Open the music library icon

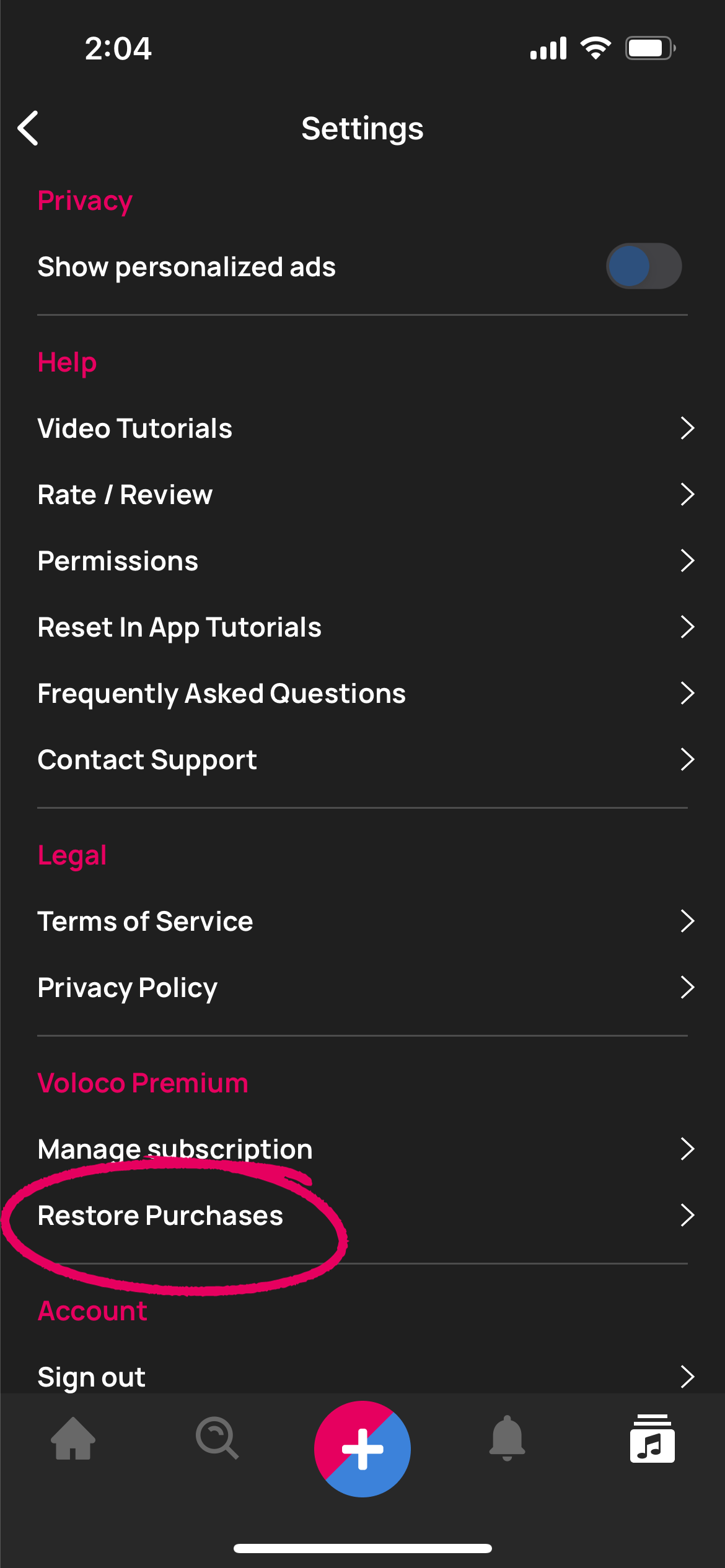[x=652, y=1439]
